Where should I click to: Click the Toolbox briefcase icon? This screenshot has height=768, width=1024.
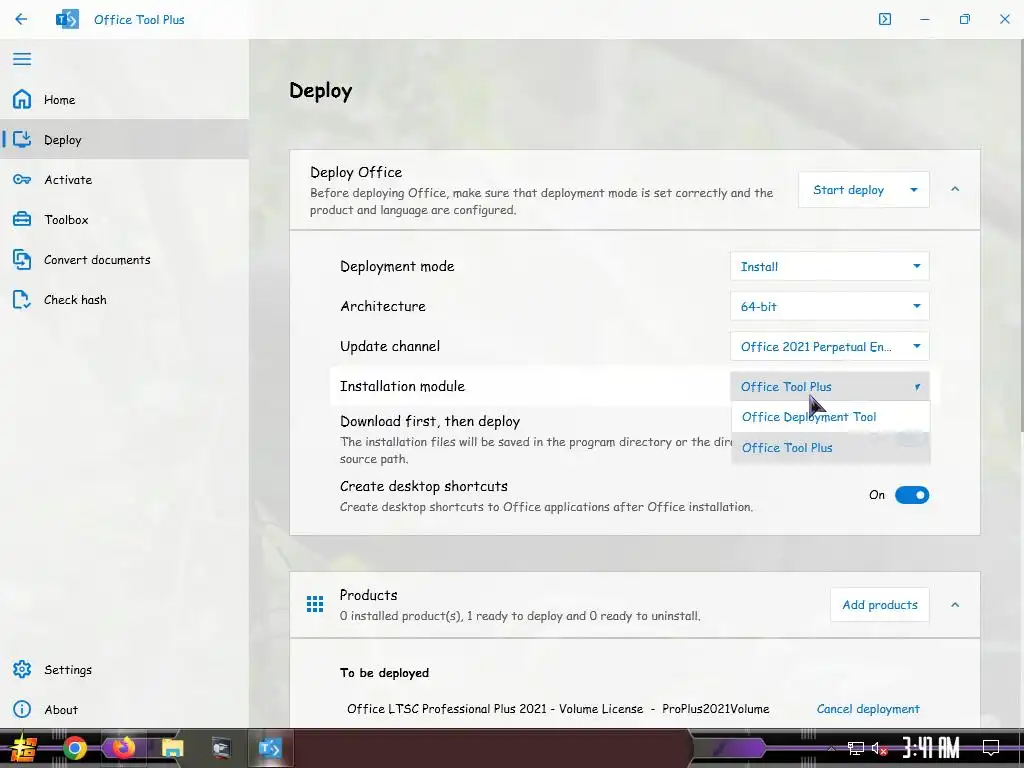coord(22,219)
